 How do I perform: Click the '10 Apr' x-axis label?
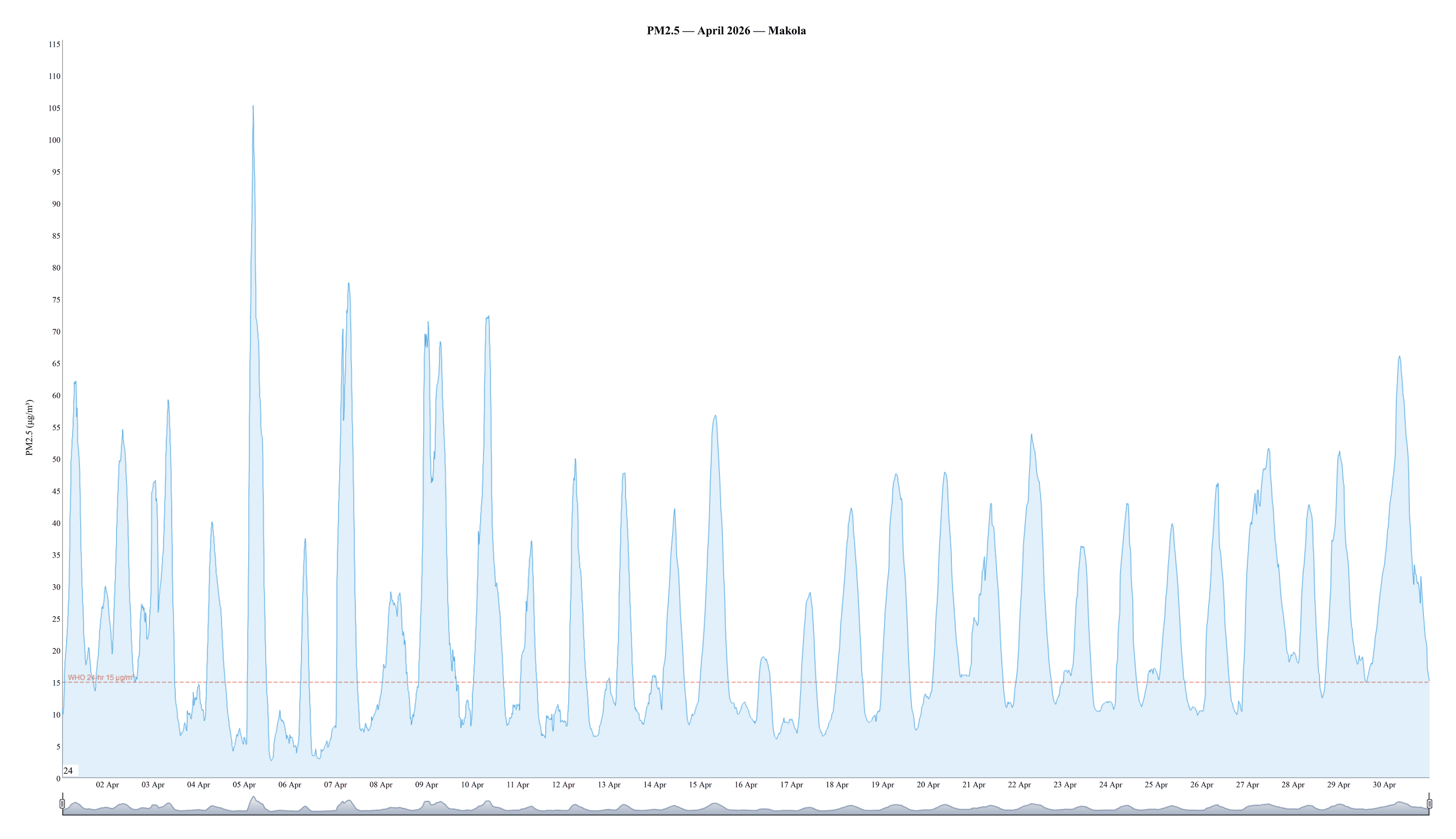[x=472, y=785]
